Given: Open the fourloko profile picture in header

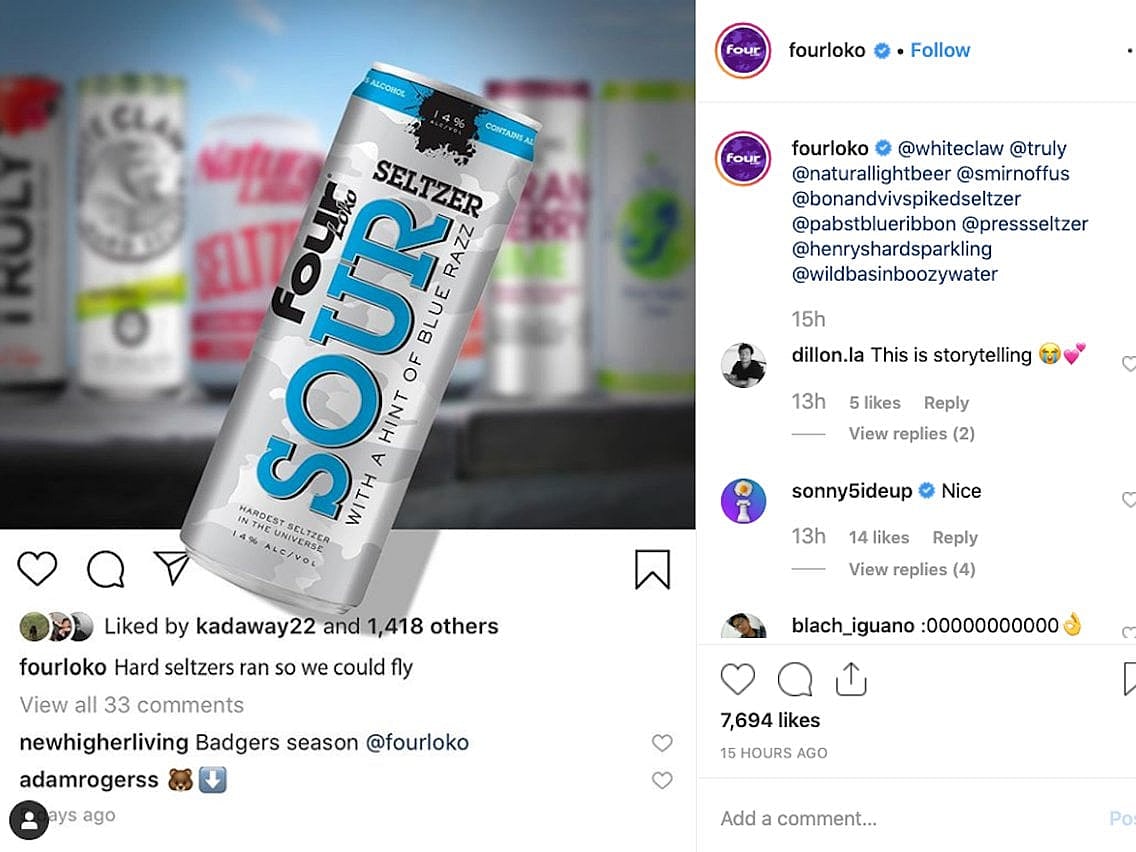Looking at the screenshot, I should [x=743, y=50].
